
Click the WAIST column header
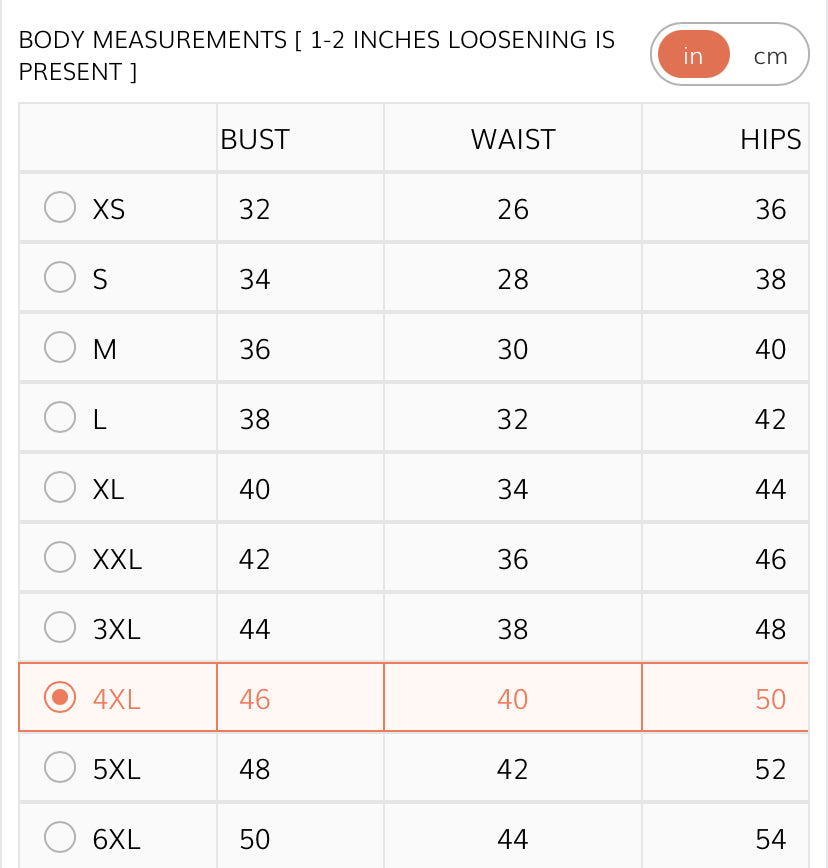point(512,139)
